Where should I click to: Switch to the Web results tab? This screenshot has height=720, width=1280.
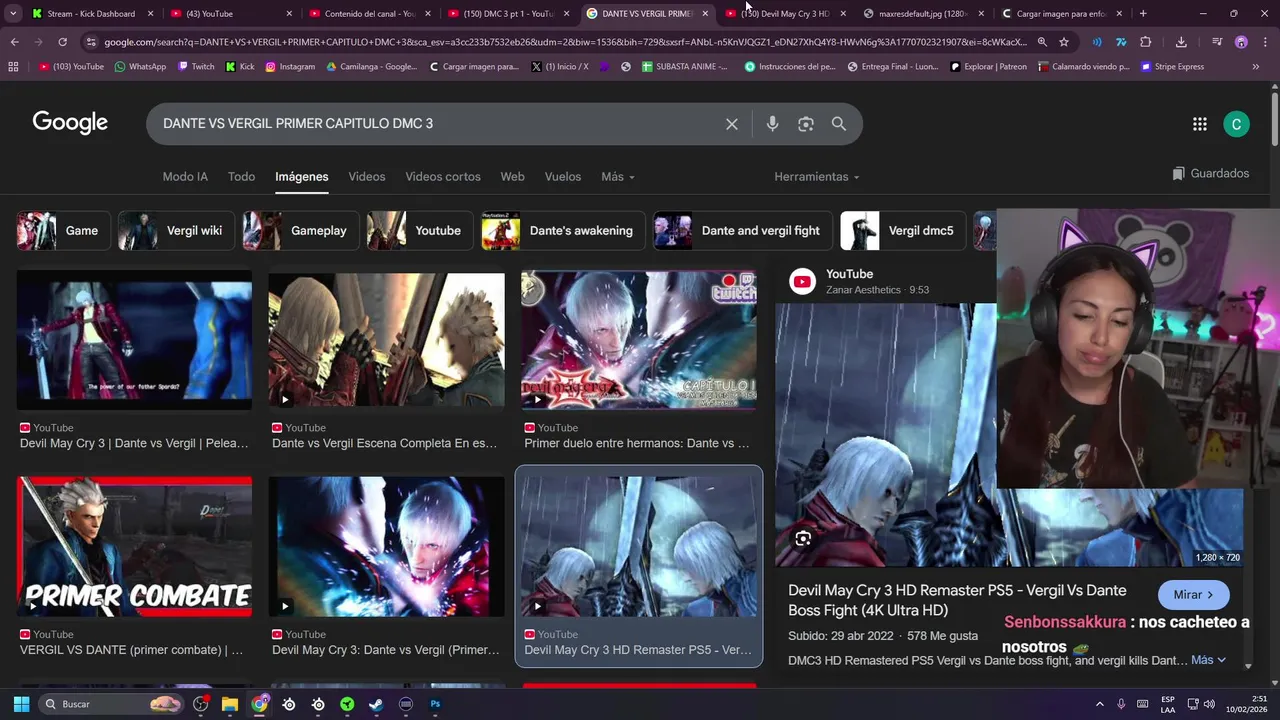(512, 176)
